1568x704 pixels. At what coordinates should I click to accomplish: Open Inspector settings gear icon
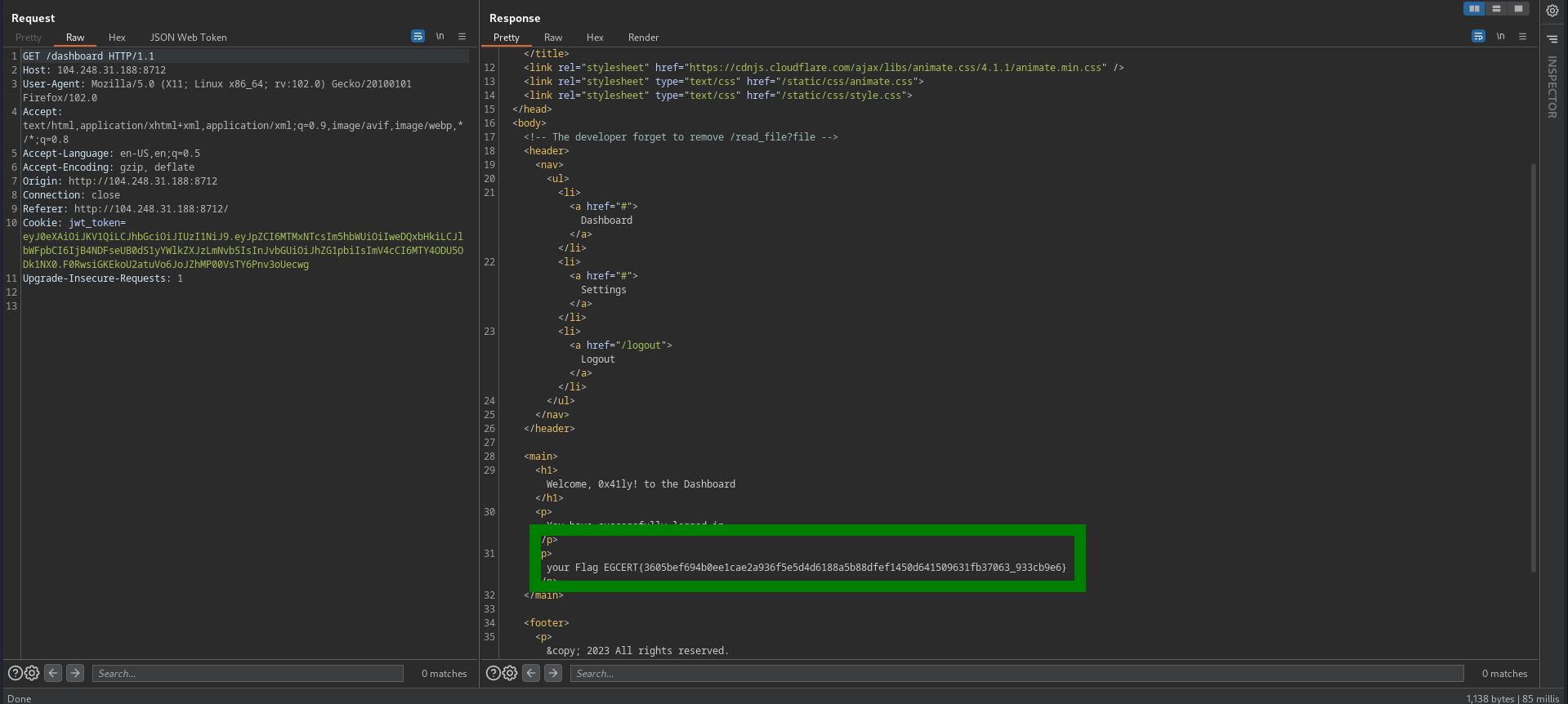tap(1552, 11)
